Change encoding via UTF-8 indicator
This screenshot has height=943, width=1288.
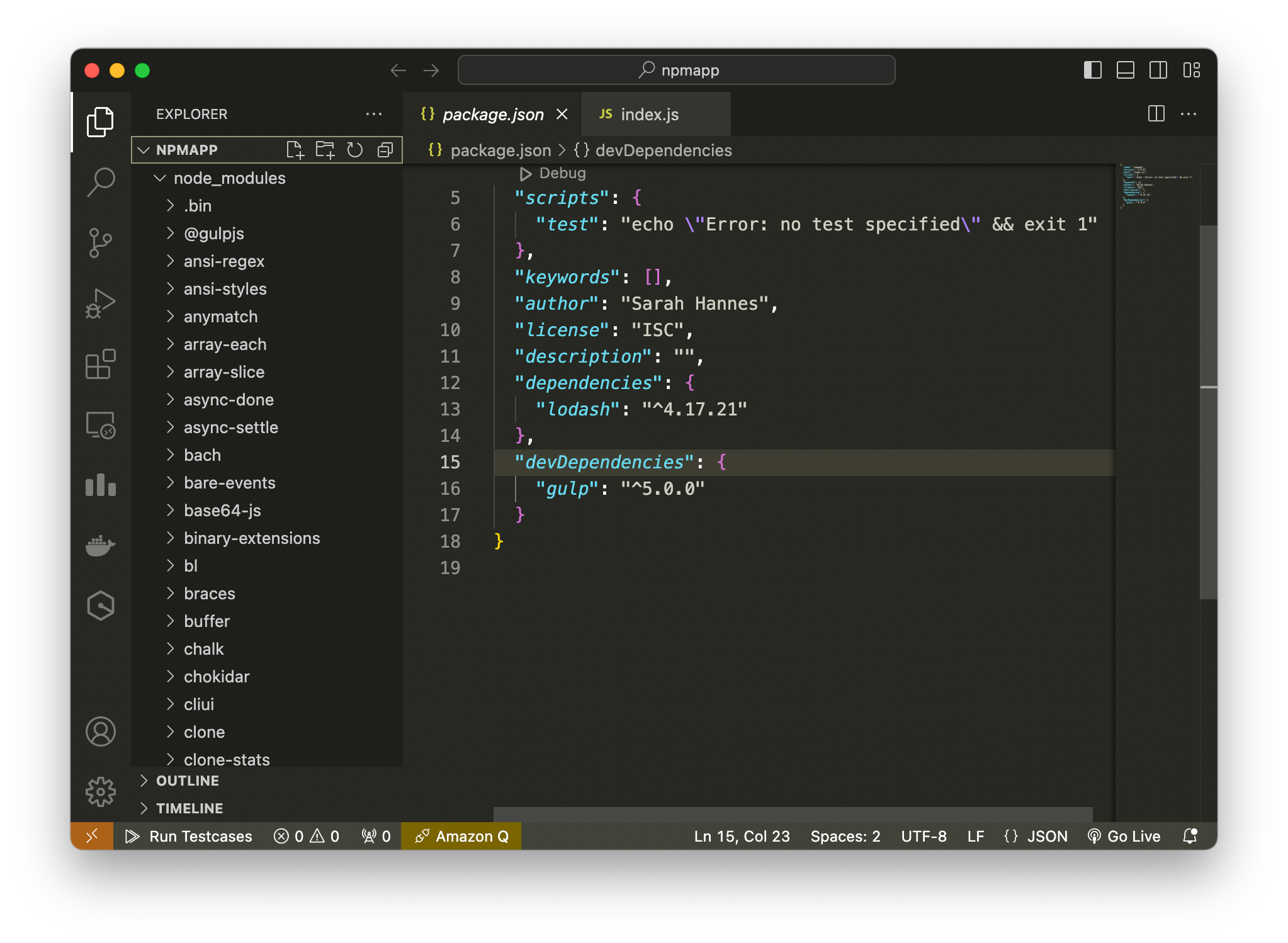click(924, 836)
